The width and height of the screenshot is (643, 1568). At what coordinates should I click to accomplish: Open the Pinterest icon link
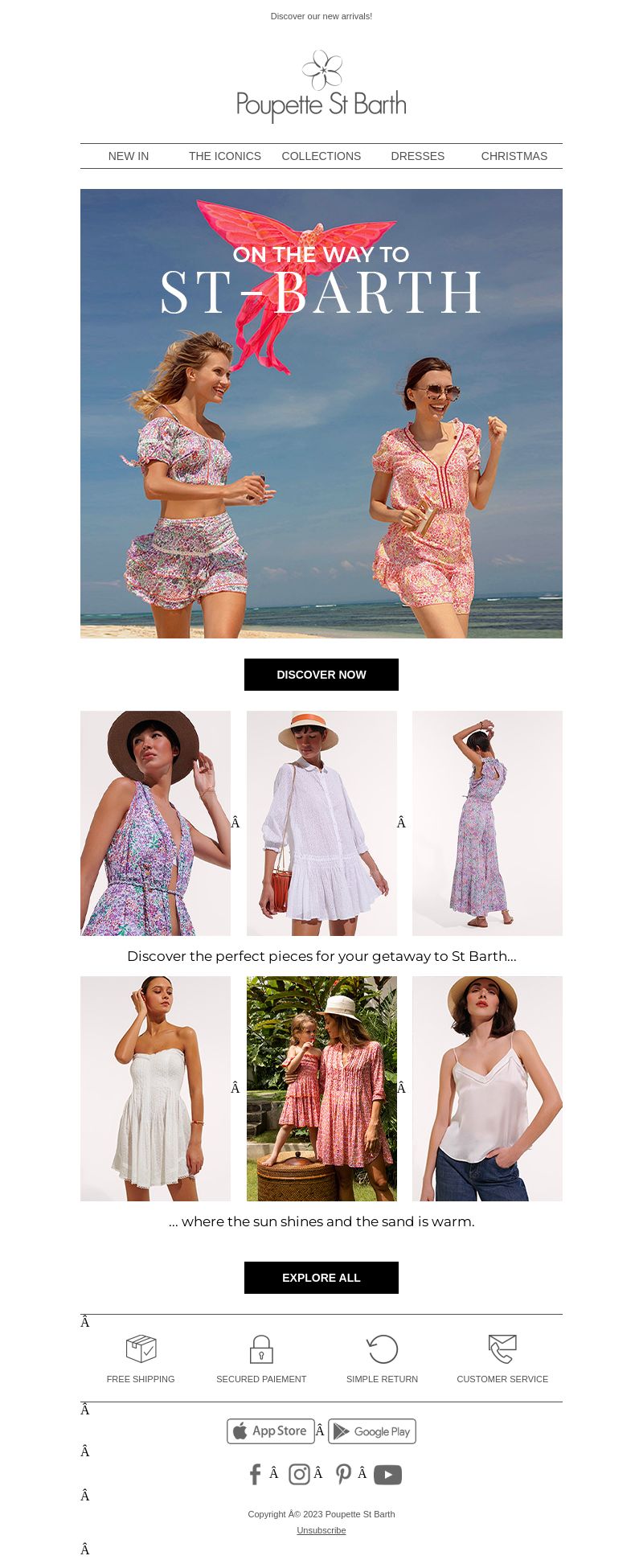(x=343, y=1474)
